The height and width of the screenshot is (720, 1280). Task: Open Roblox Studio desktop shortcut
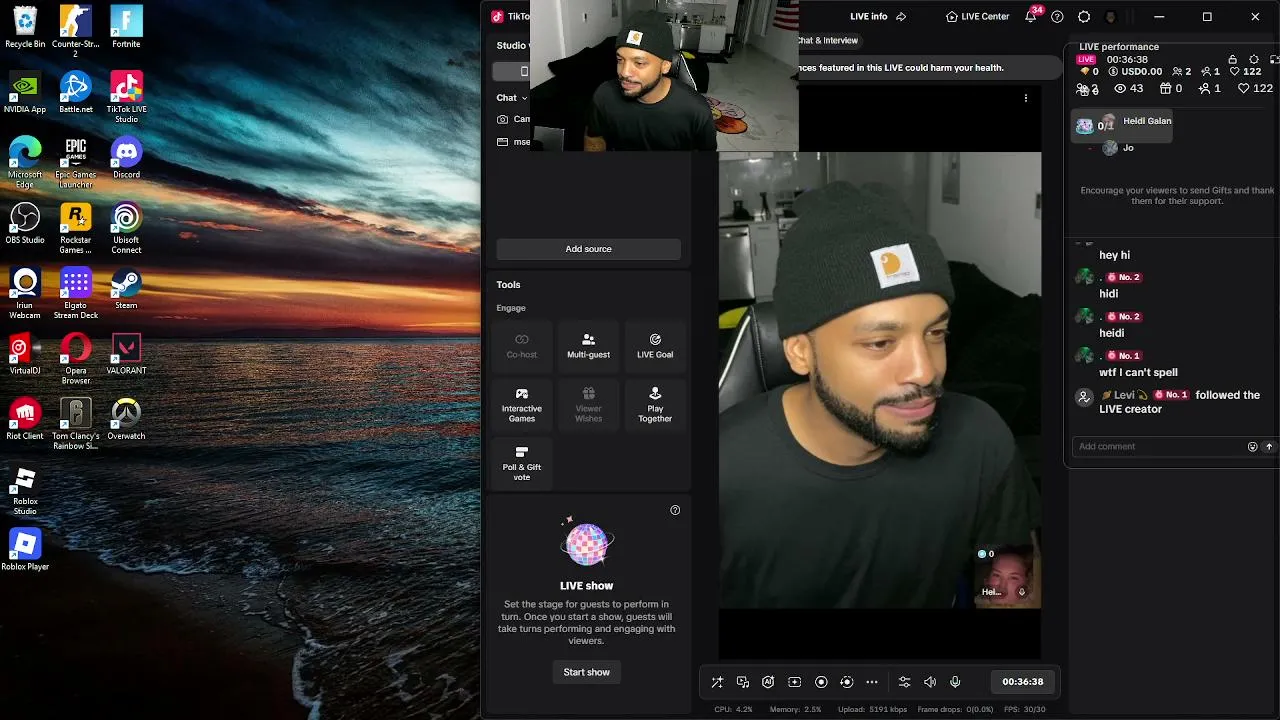click(x=25, y=490)
